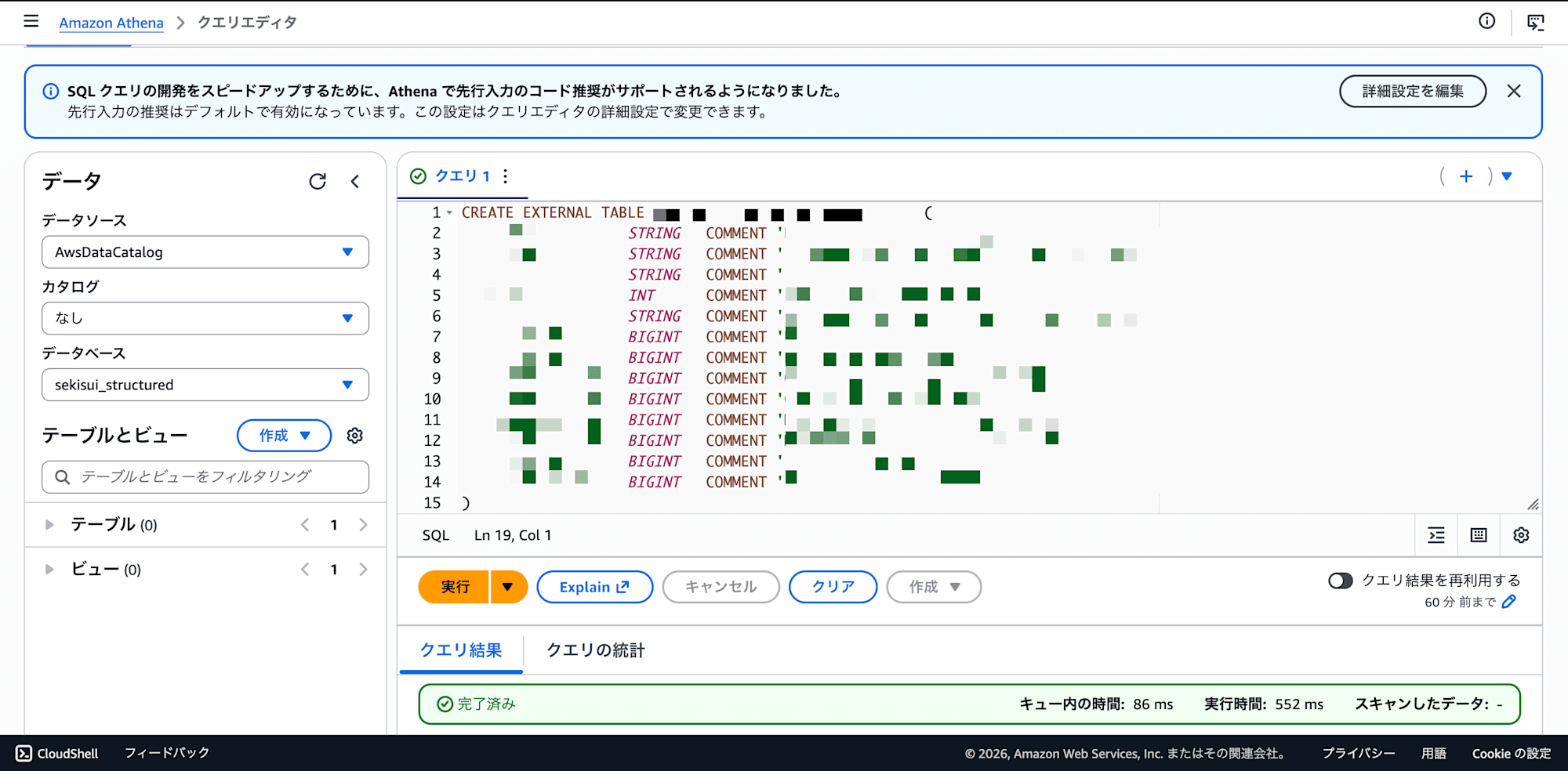The width and height of the screenshot is (1568, 771).
Task: Expand the テーブル (0) section
Action: [49, 525]
